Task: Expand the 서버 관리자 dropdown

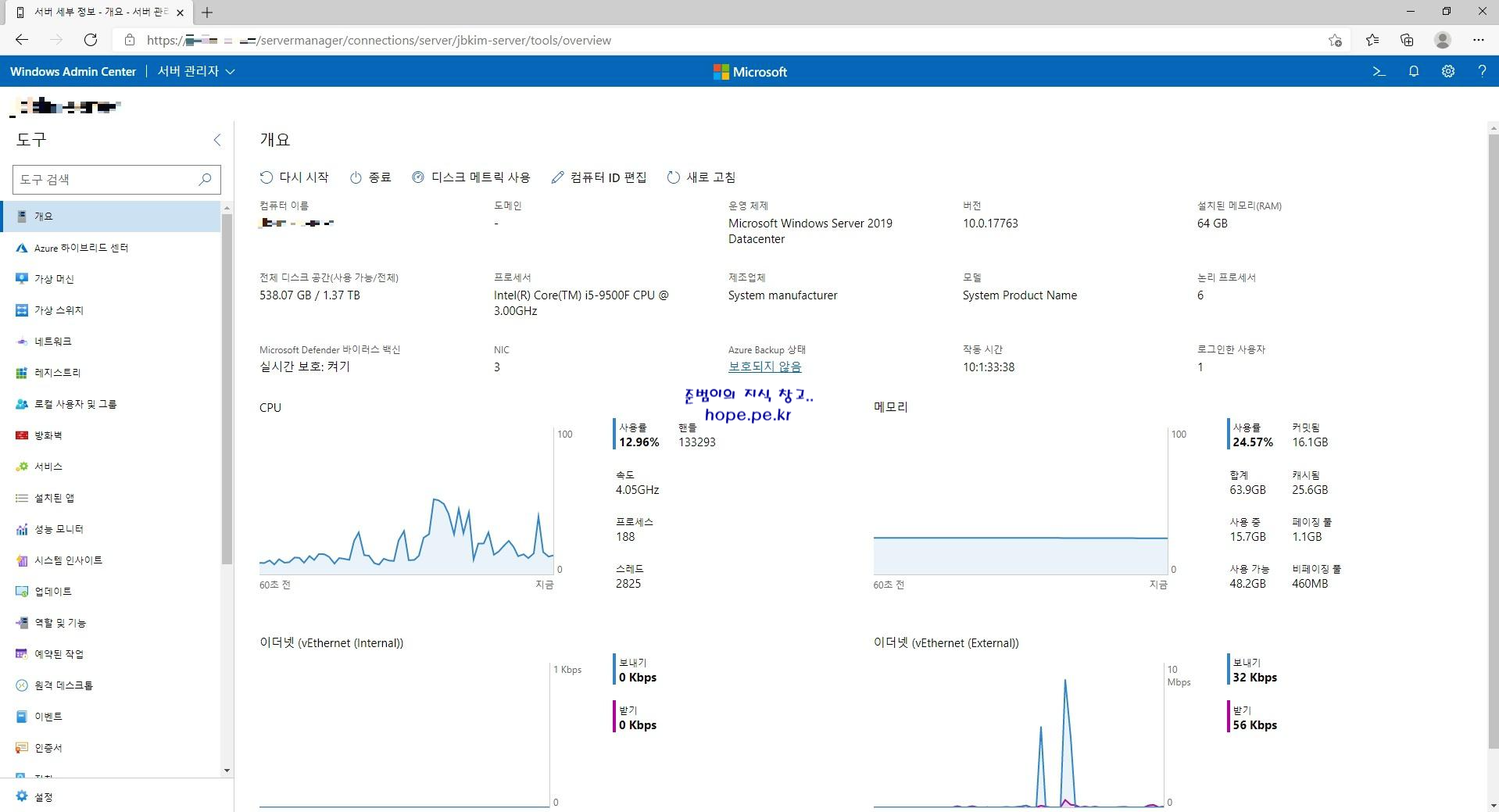Action: (196, 71)
